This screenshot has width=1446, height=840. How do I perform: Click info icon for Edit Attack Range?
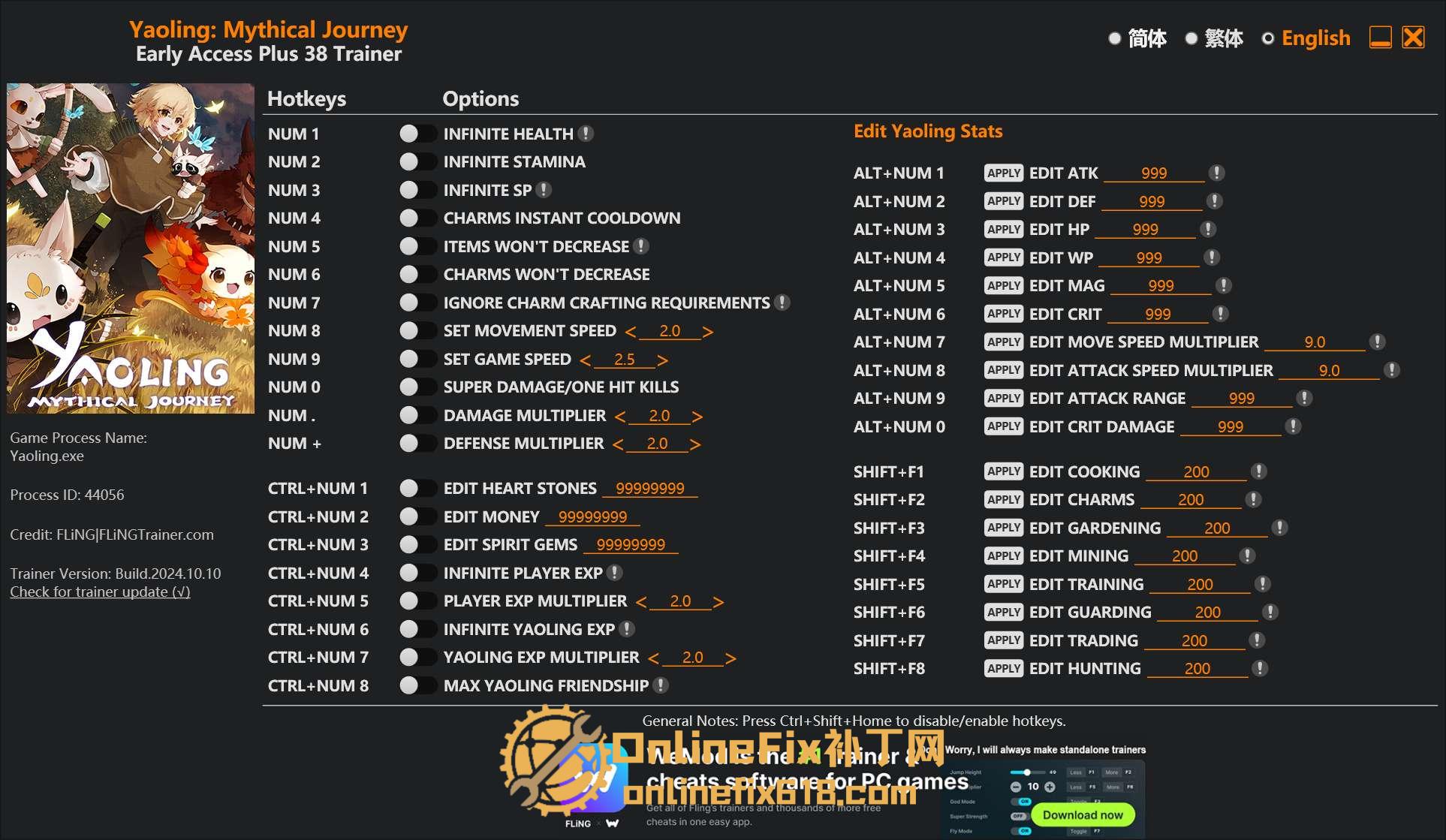point(1305,399)
